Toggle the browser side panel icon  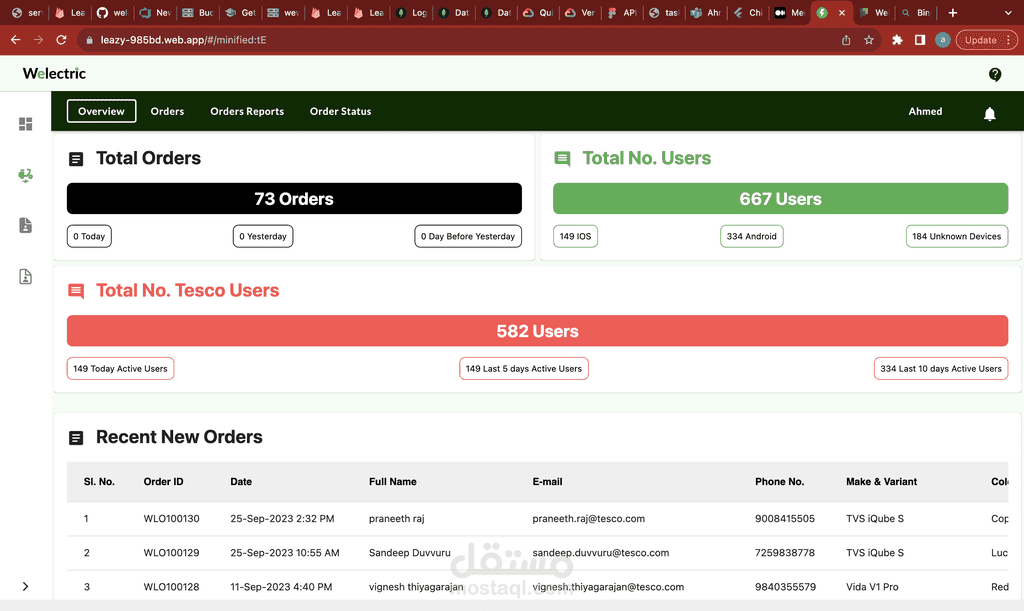(x=920, y=40)
